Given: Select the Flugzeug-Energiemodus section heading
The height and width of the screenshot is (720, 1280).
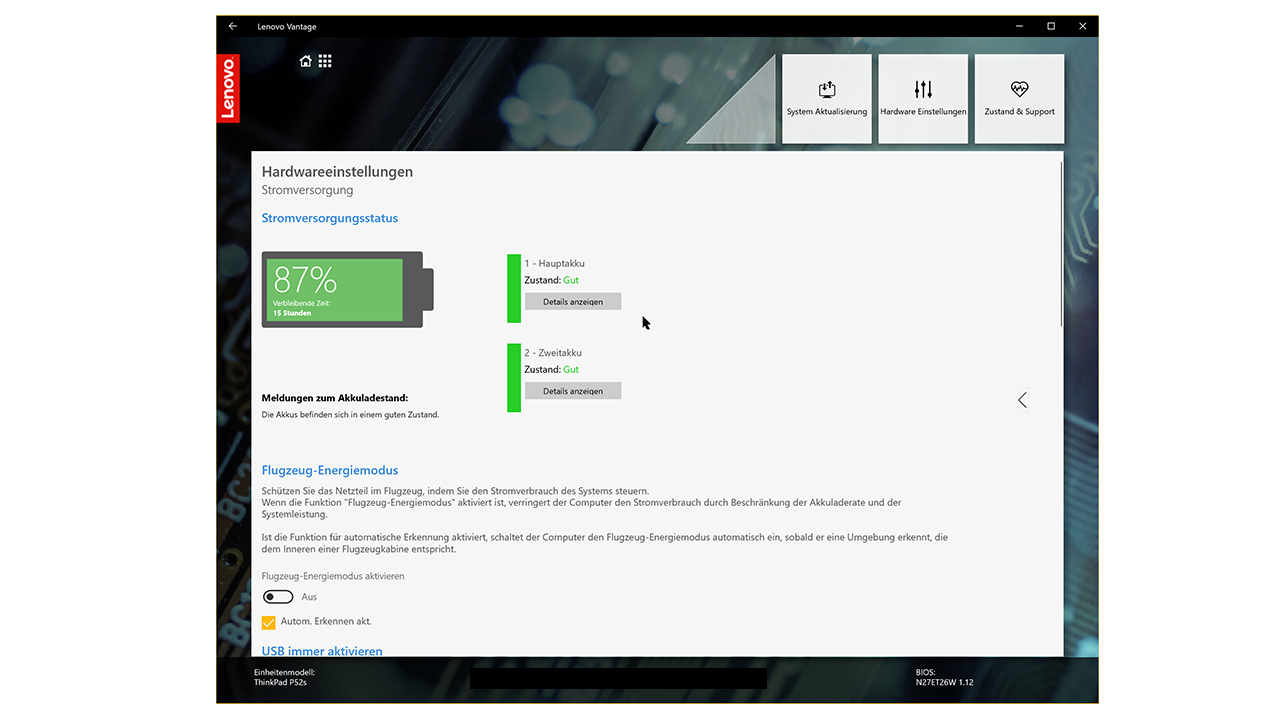Looking at the screenshot, I should pos(330,470).
